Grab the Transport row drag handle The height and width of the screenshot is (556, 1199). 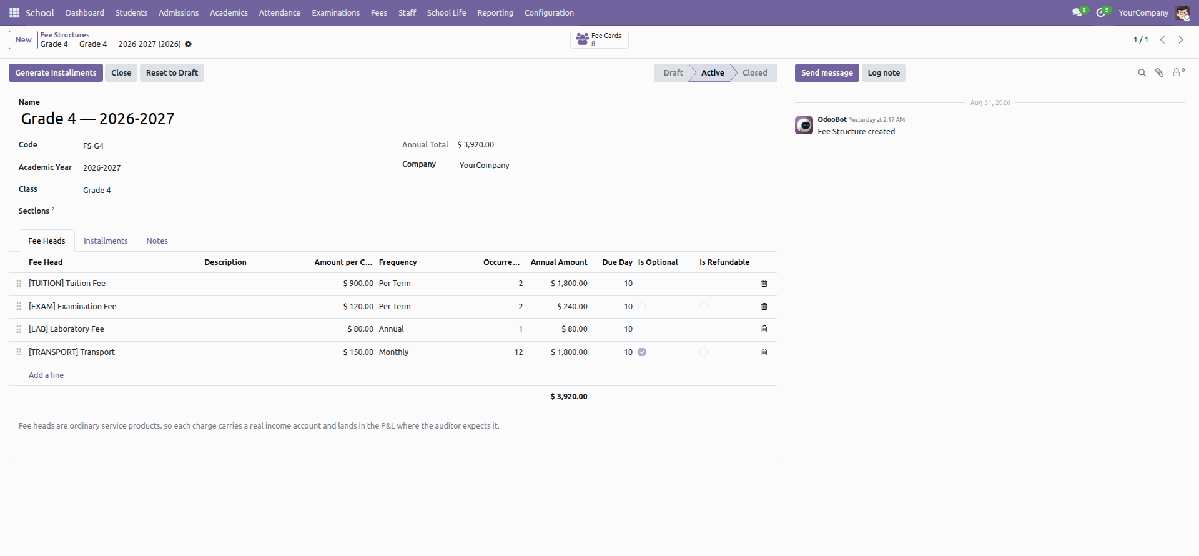coord(19,352)
